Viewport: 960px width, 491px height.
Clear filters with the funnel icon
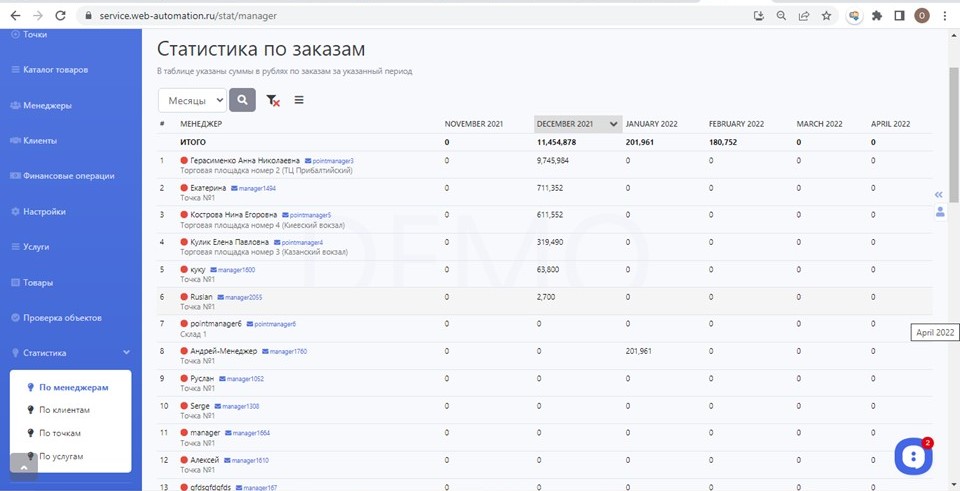273,100
